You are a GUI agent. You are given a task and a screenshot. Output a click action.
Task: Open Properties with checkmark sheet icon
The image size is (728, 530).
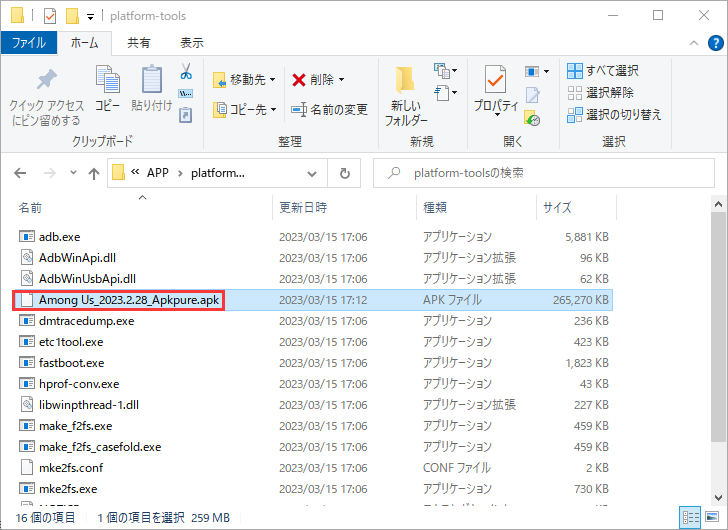[496, 80]
